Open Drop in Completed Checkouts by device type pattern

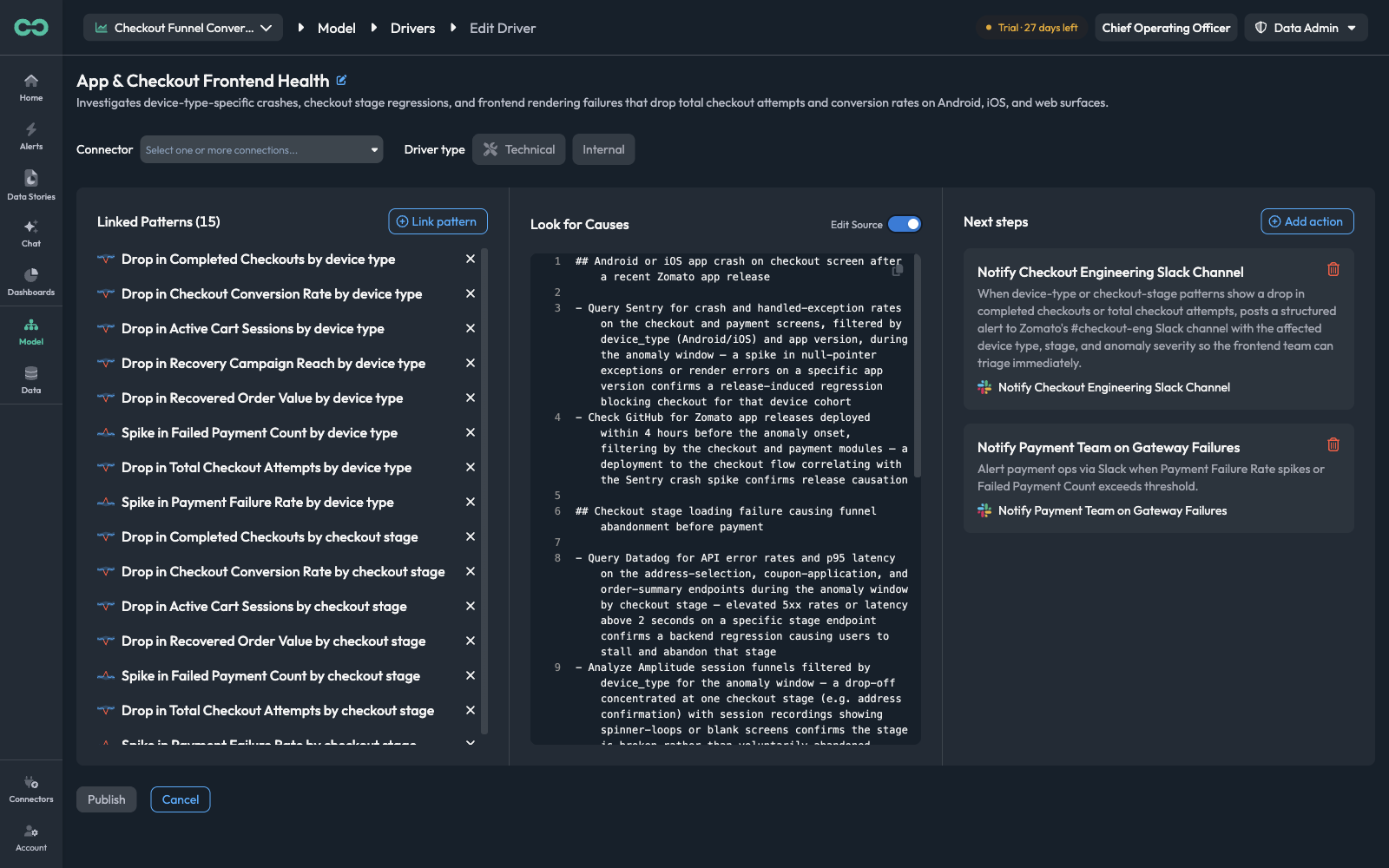pyautogui.click(x=259, y=259)
